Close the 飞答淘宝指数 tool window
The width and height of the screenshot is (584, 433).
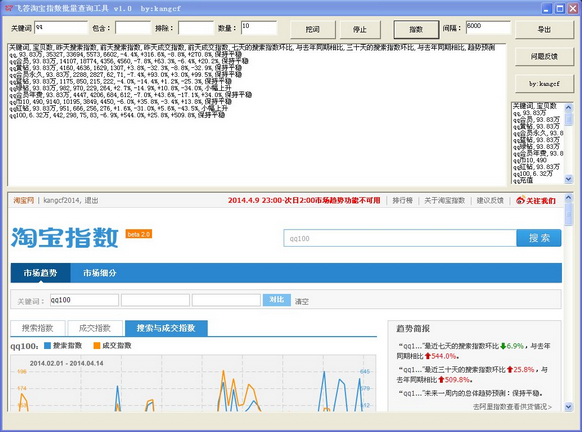[x=573, y=9]
